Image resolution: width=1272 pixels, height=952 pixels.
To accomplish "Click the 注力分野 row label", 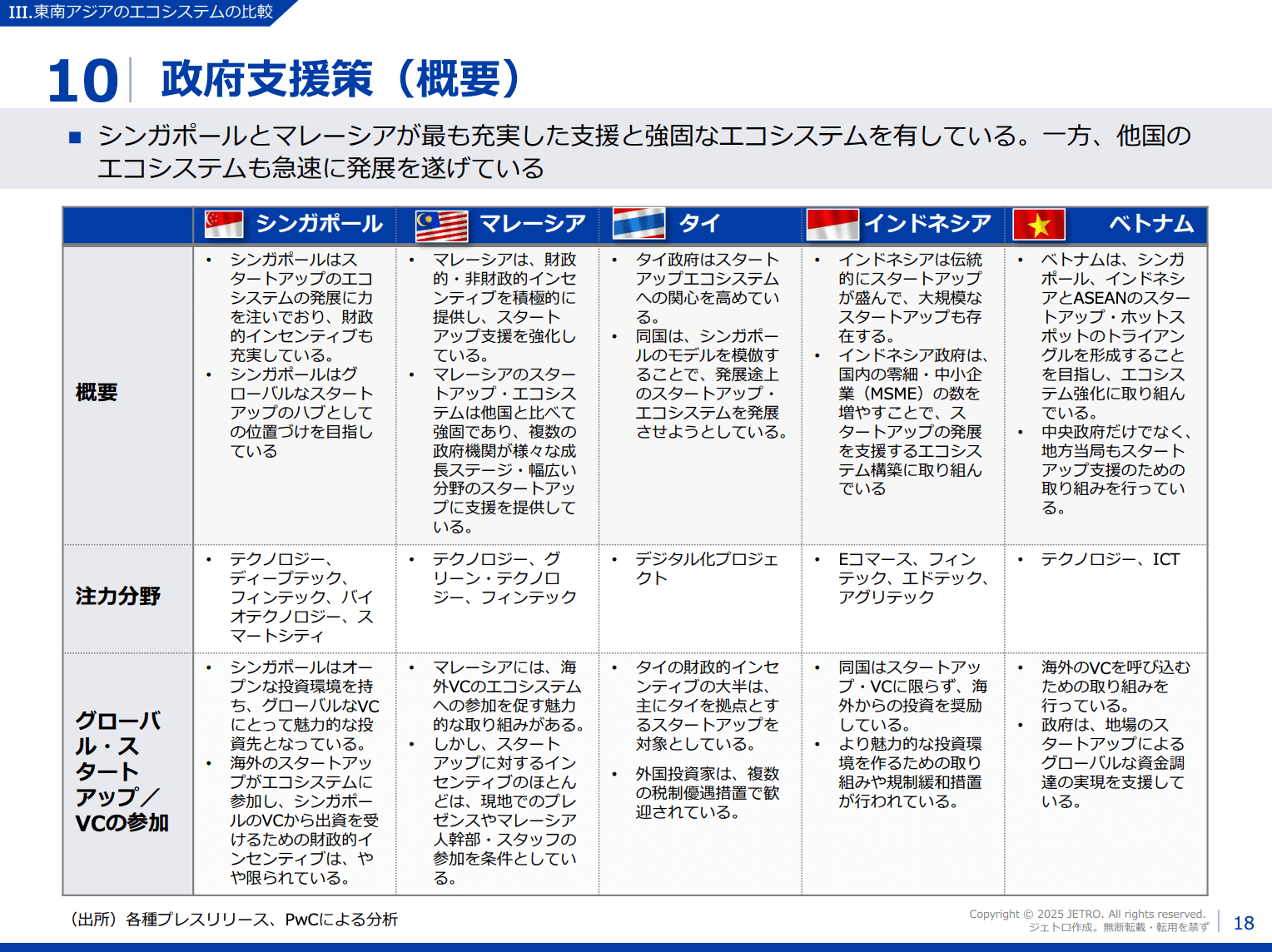I will [x=117, y=596].
